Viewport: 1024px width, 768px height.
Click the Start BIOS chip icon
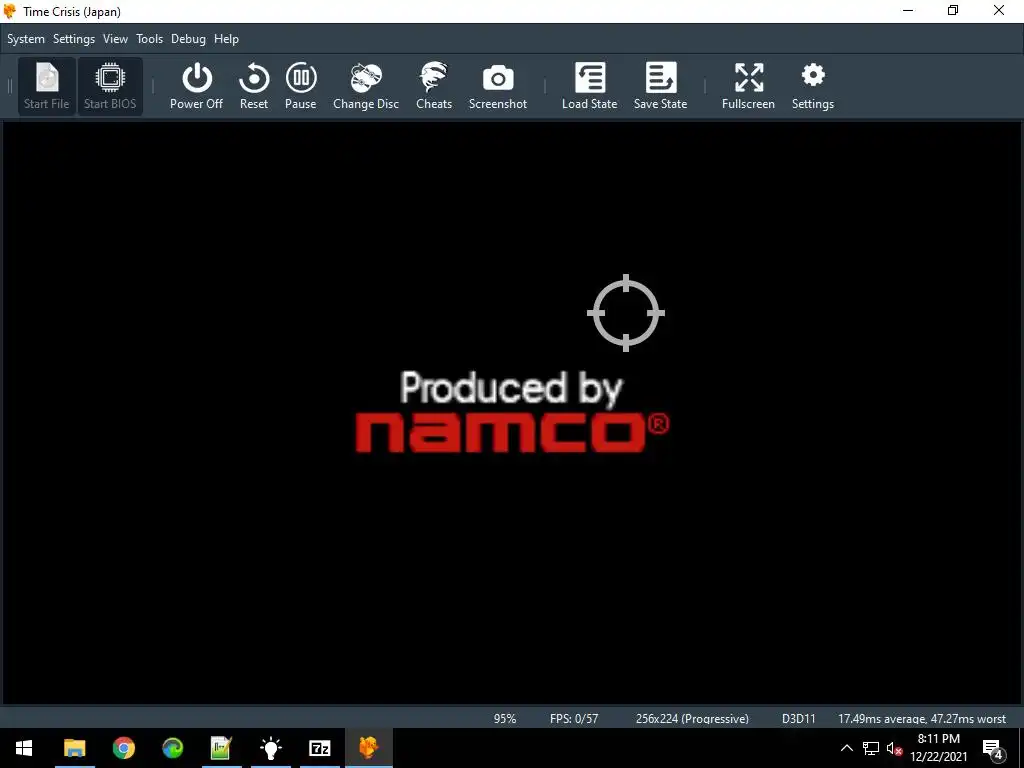point(110,86)
